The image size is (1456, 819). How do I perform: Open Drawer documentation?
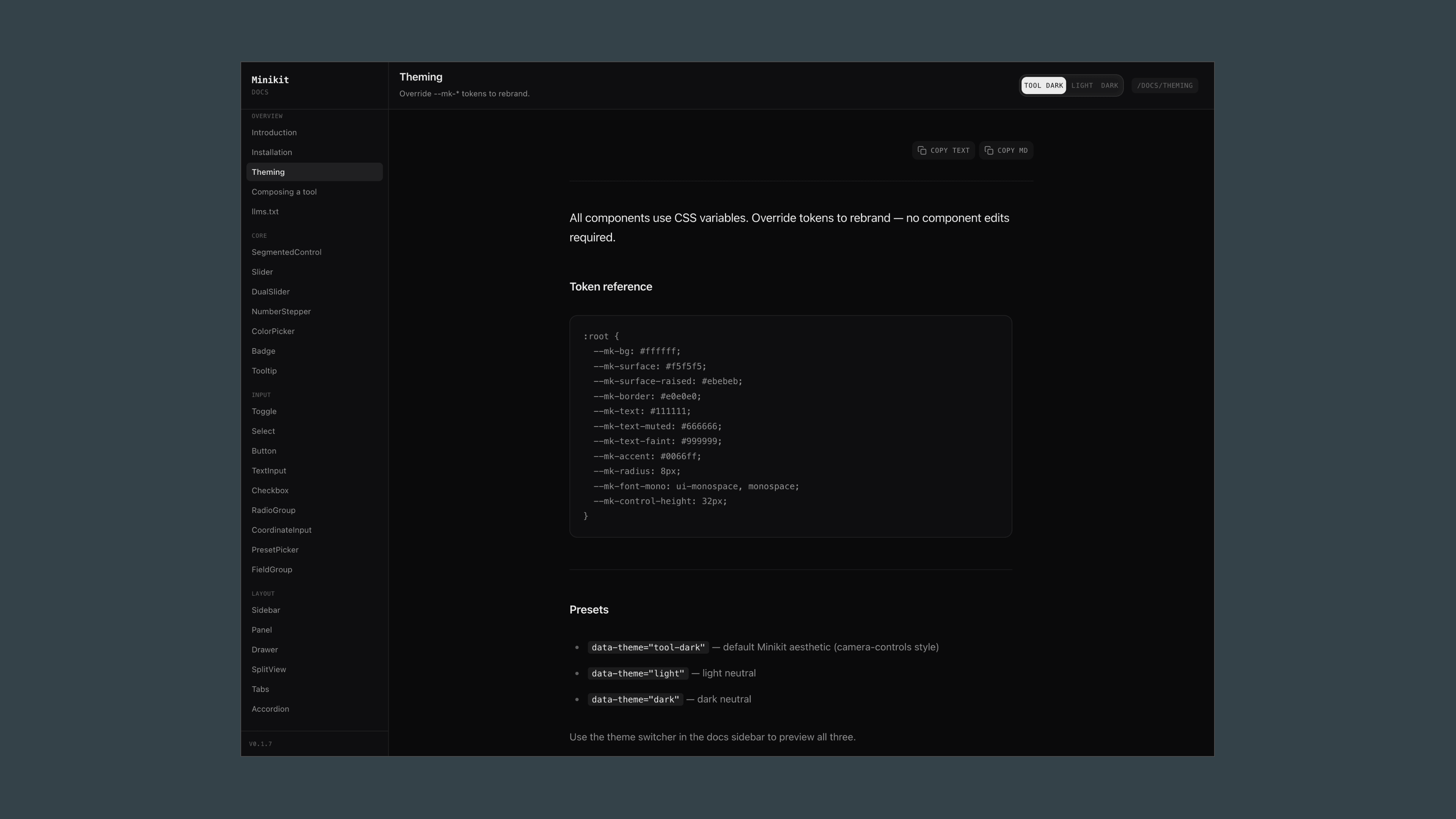[314, 650]
